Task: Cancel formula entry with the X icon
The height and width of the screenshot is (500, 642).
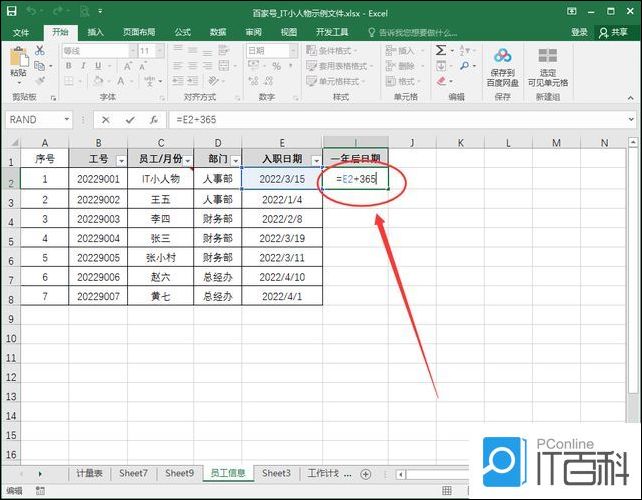Action: point(106,119)
